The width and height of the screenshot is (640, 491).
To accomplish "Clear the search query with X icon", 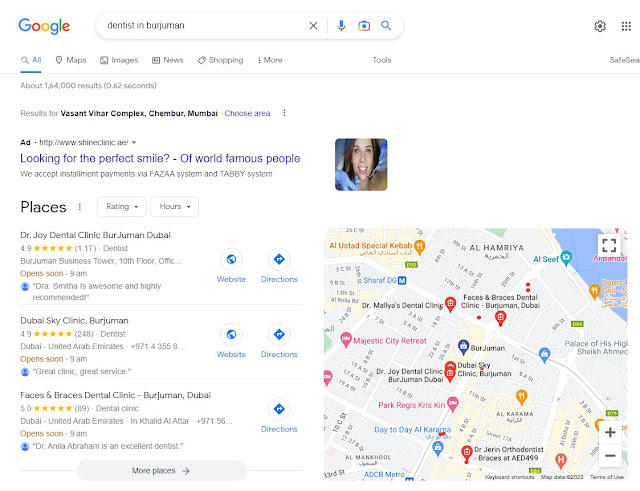I will [x=313, y=26].
